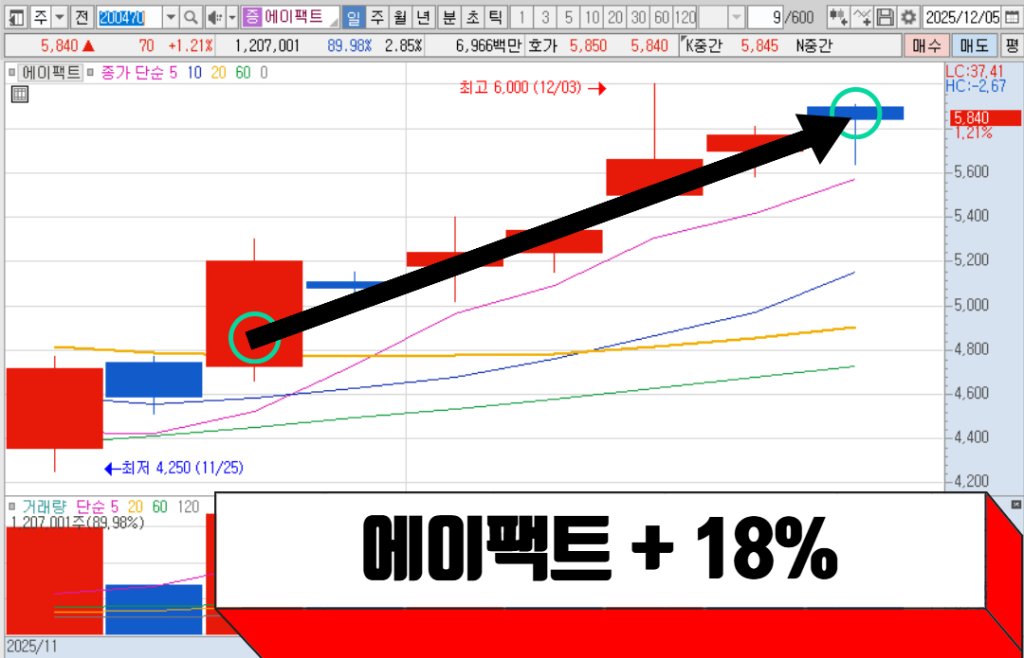Click the grid table icon on chart

pyautogui.click(x=19, y=94)
